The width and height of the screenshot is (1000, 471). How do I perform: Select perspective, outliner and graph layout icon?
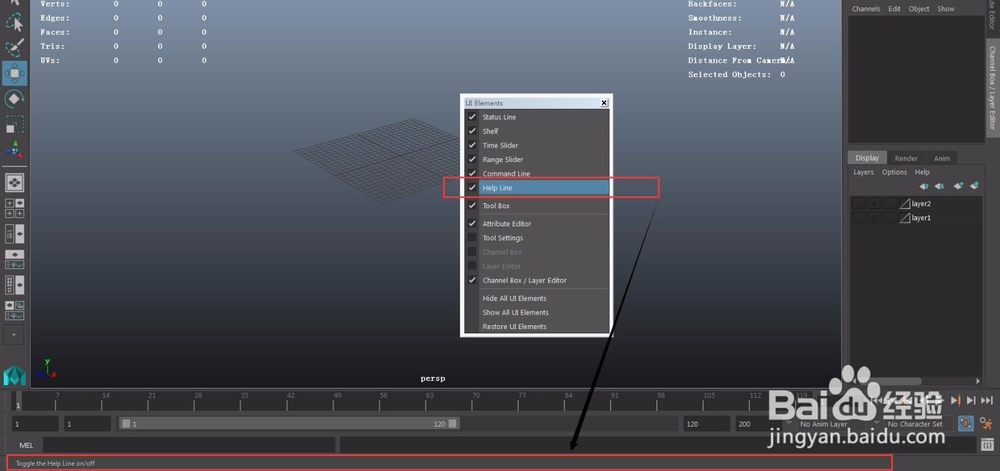tap(15, 310)
